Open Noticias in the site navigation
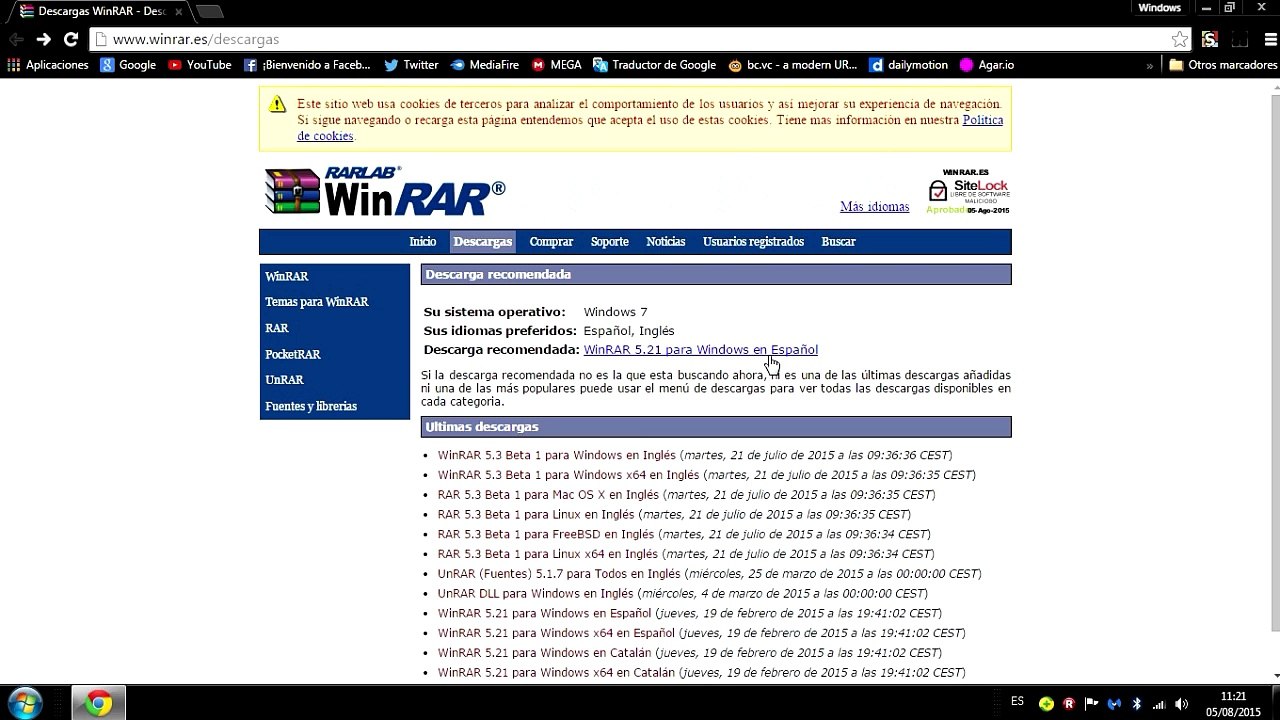 coord(665,242)
